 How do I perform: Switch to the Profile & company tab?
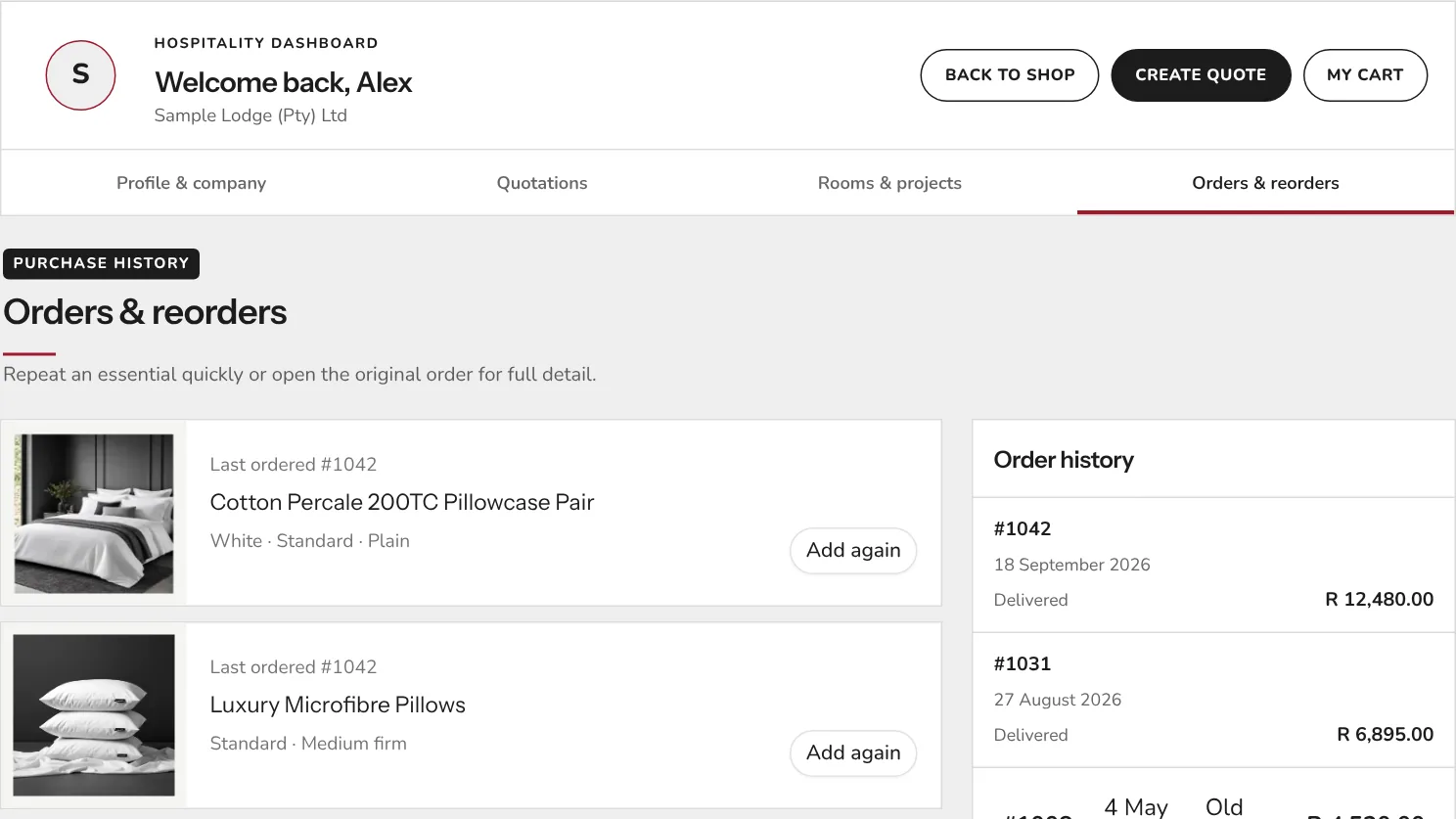click(191, 183)
